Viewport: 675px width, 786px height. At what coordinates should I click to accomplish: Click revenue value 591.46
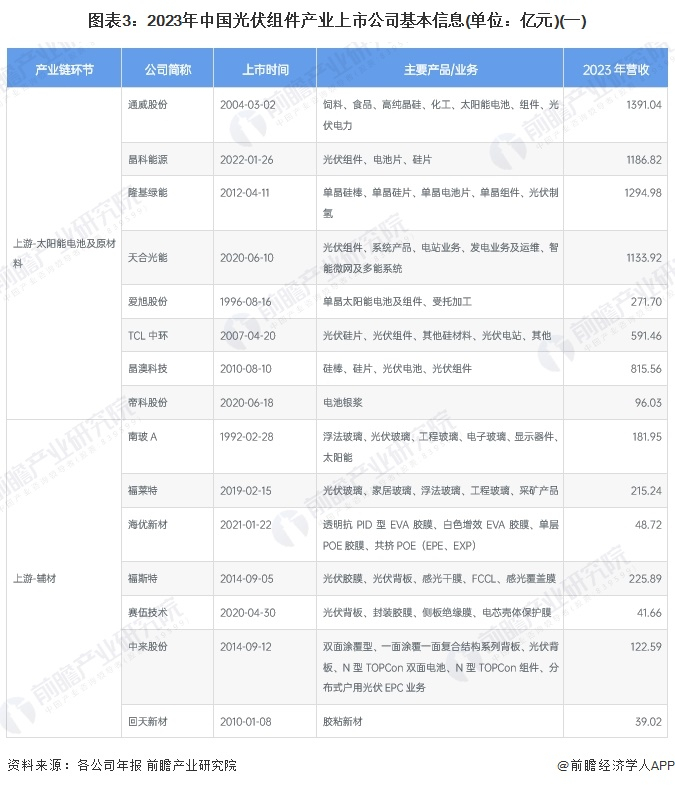[x=646, y=335]
